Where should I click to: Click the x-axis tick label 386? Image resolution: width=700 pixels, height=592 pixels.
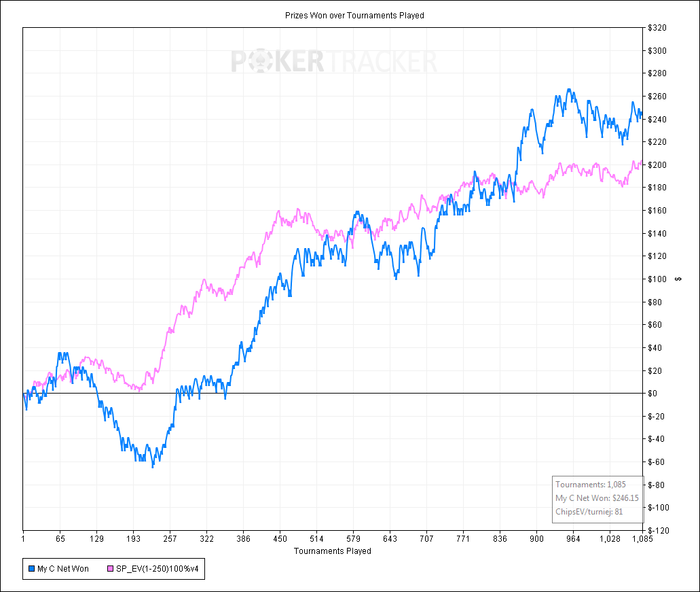pyautogui.click(x=243, y=539)
